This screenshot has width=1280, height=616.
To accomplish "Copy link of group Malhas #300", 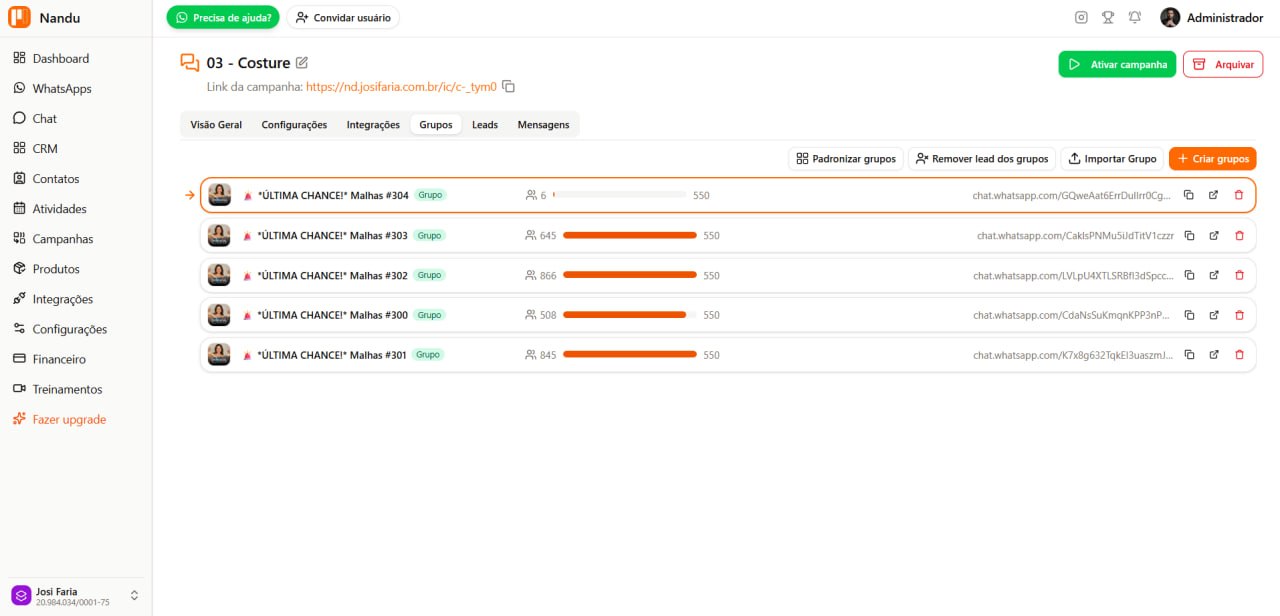I will point(1189,315).
